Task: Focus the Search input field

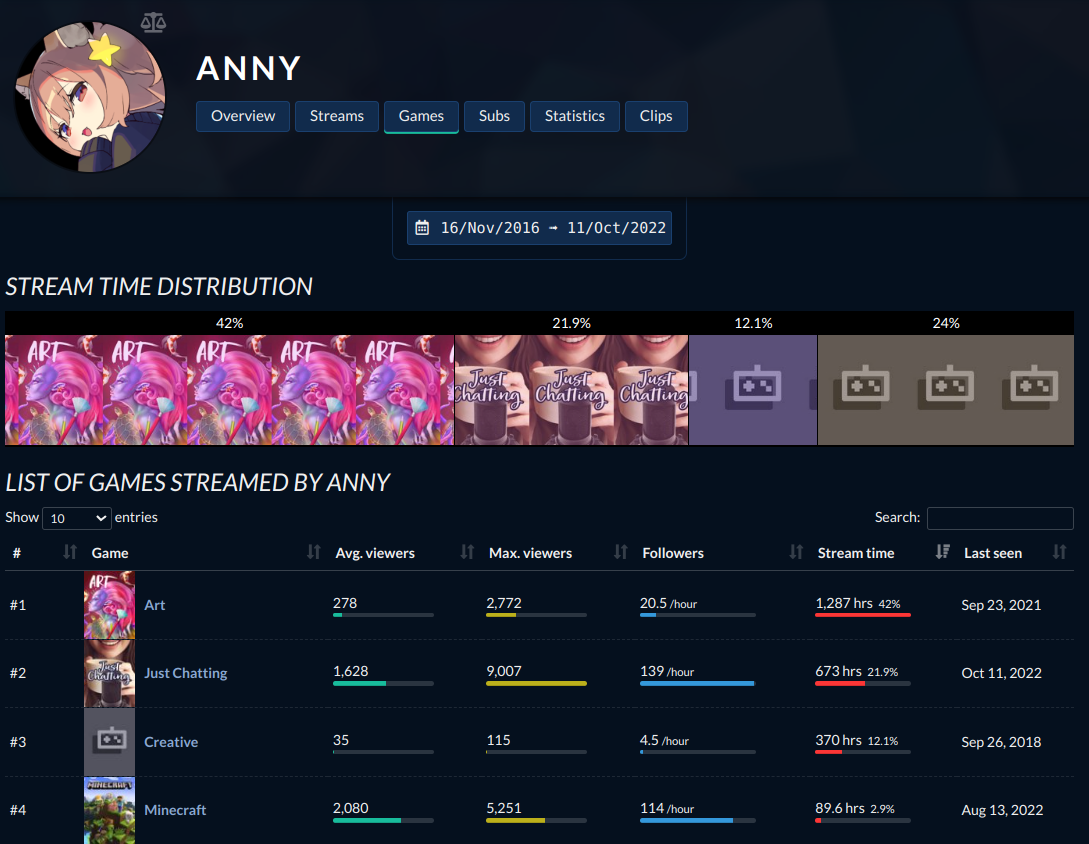Action: point(1000,518)
